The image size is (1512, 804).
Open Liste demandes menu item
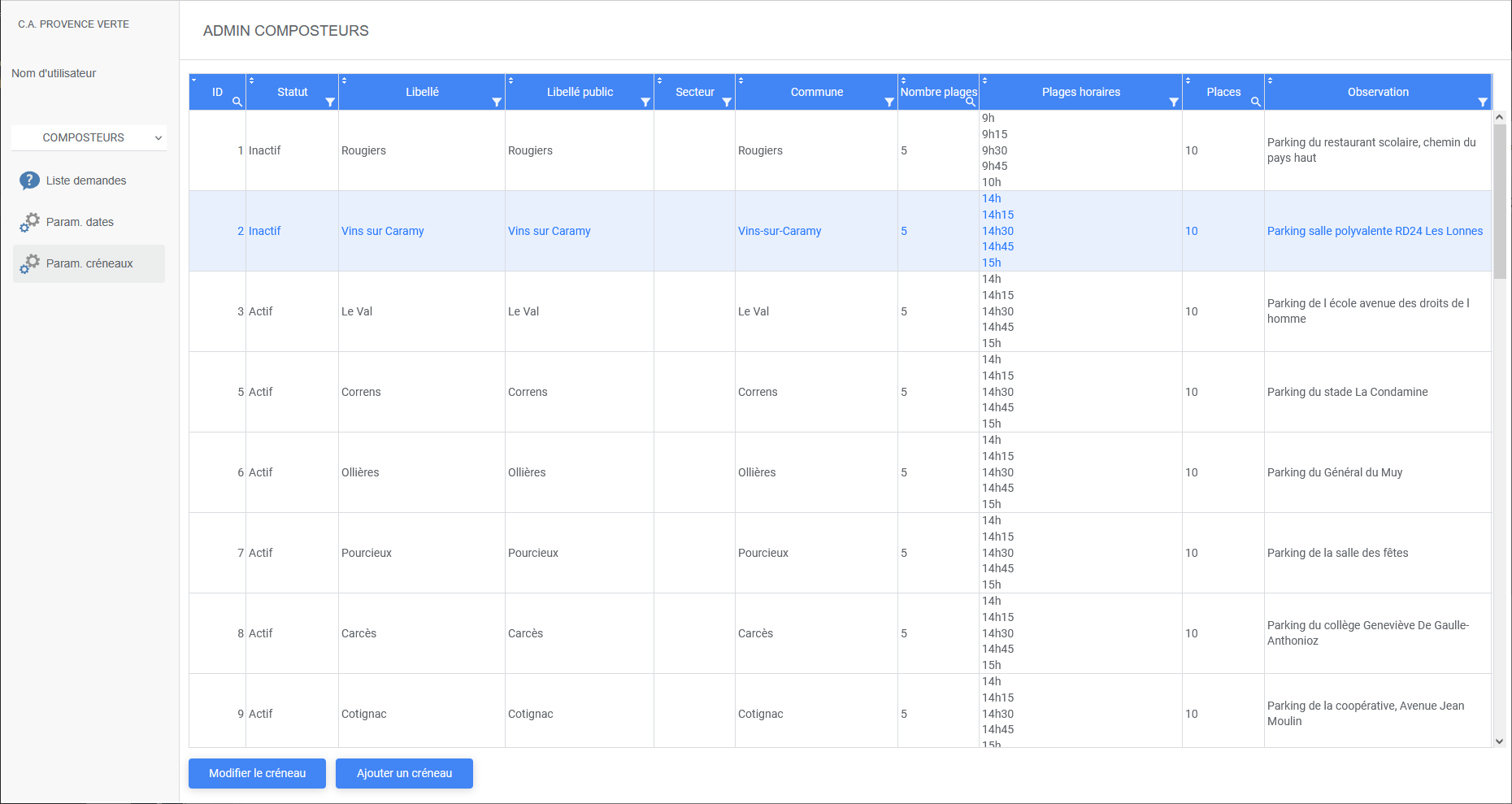tap(86, 180)
